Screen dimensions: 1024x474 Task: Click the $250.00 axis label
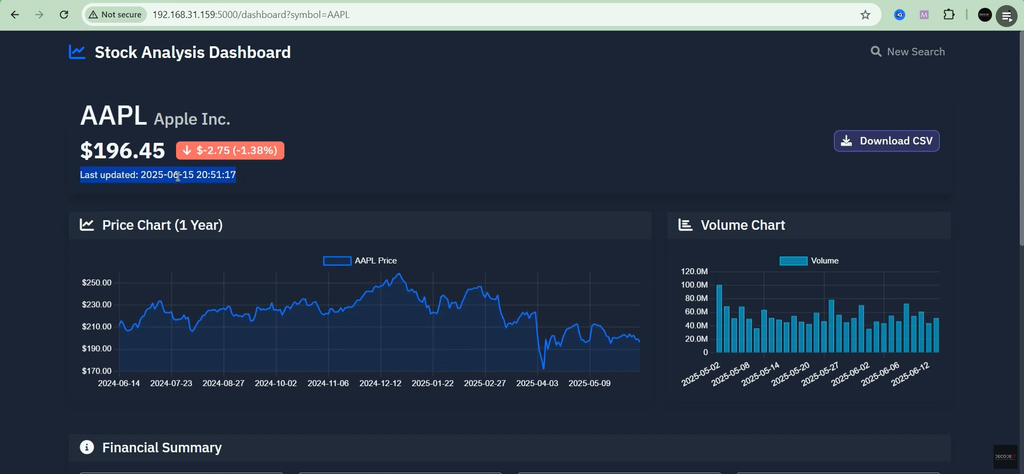(x=97, y=283)
